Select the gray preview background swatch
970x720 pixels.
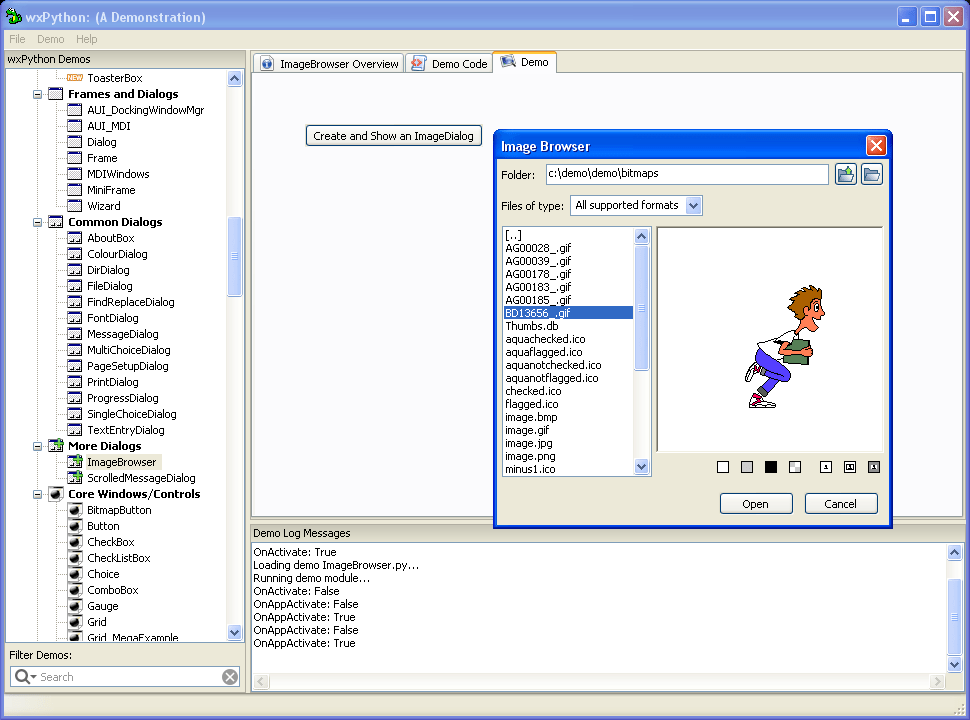pos(747,467)
